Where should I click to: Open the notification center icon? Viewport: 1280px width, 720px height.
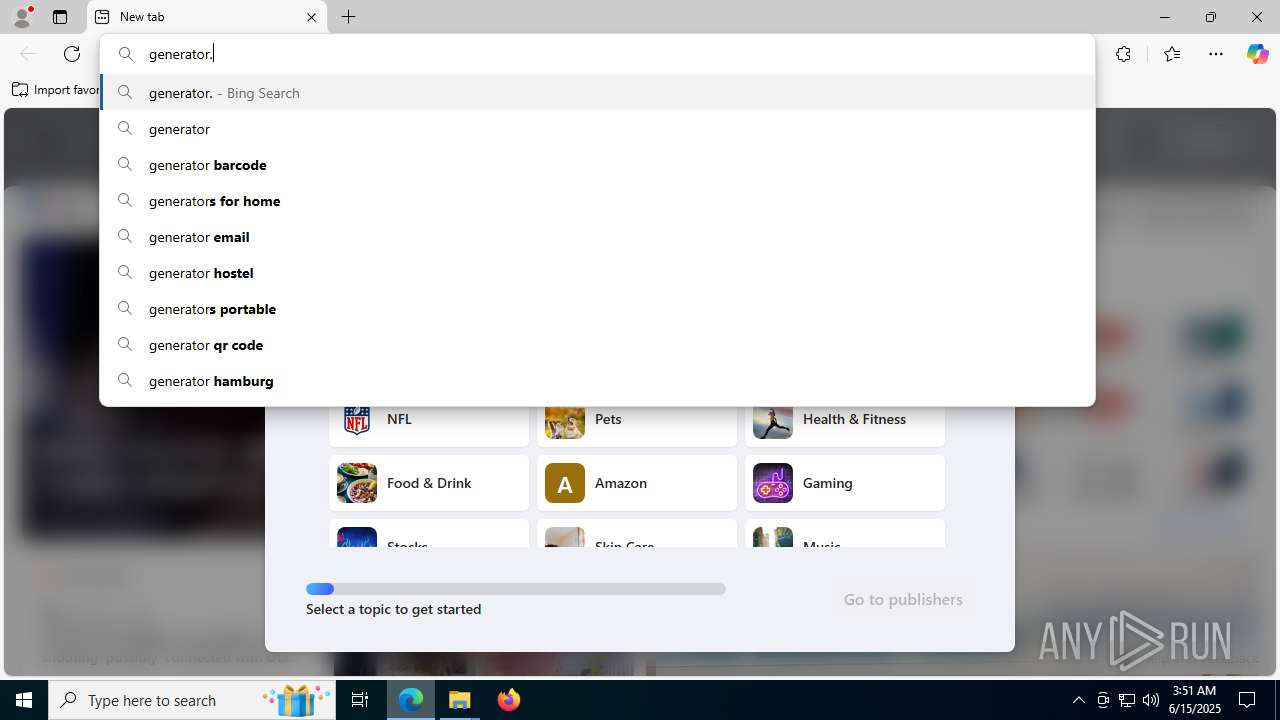1247,700
